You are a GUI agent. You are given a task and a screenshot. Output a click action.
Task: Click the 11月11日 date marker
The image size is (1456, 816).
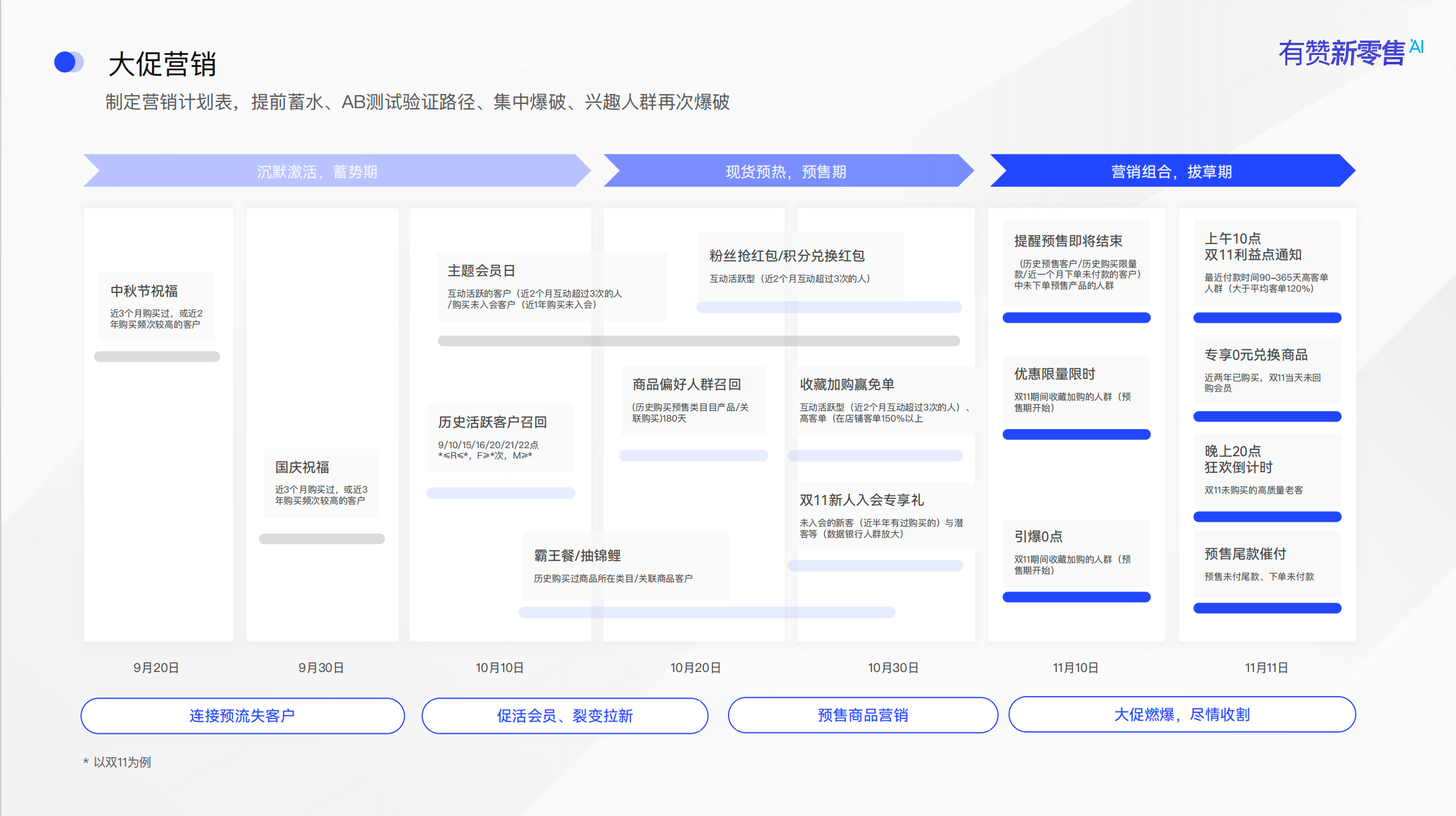1266,668
